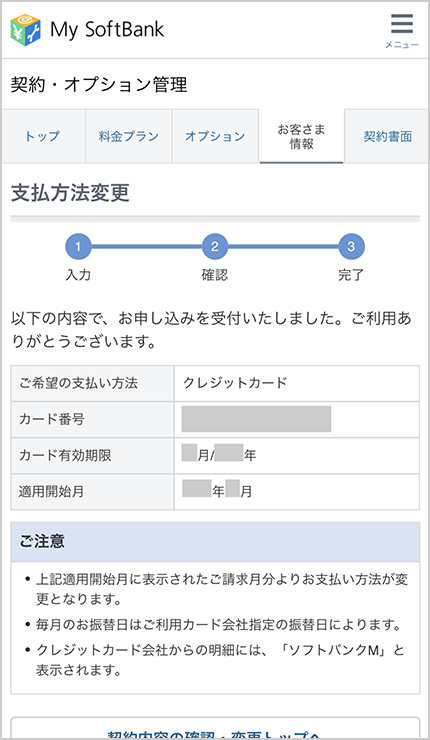Click the progress line between steps 1 and 2

pyautogui.click(x=146, y=246)
